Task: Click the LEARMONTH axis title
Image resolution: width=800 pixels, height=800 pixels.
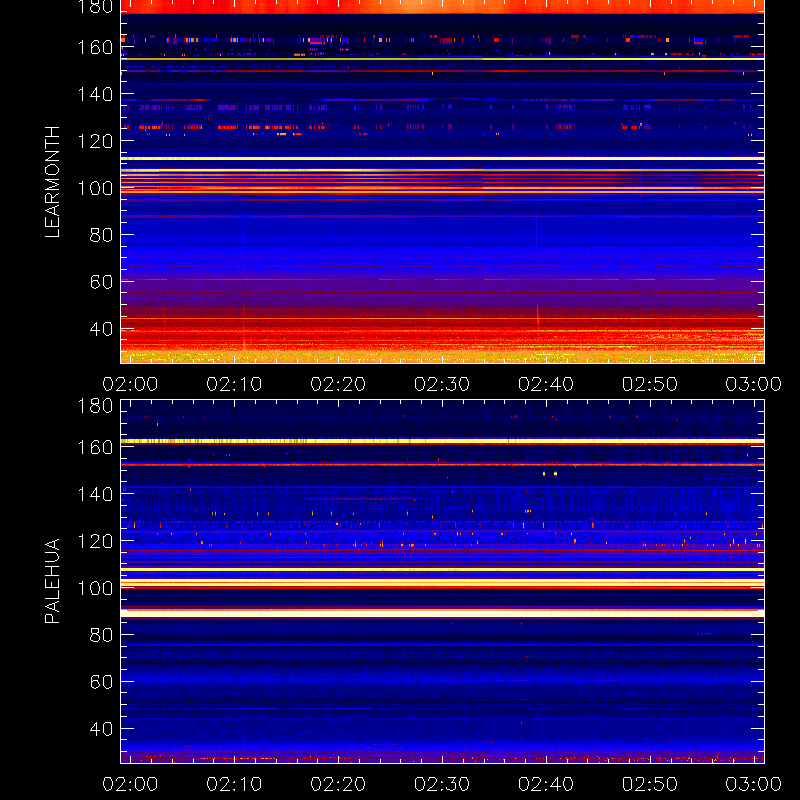Action: point(53,182)
